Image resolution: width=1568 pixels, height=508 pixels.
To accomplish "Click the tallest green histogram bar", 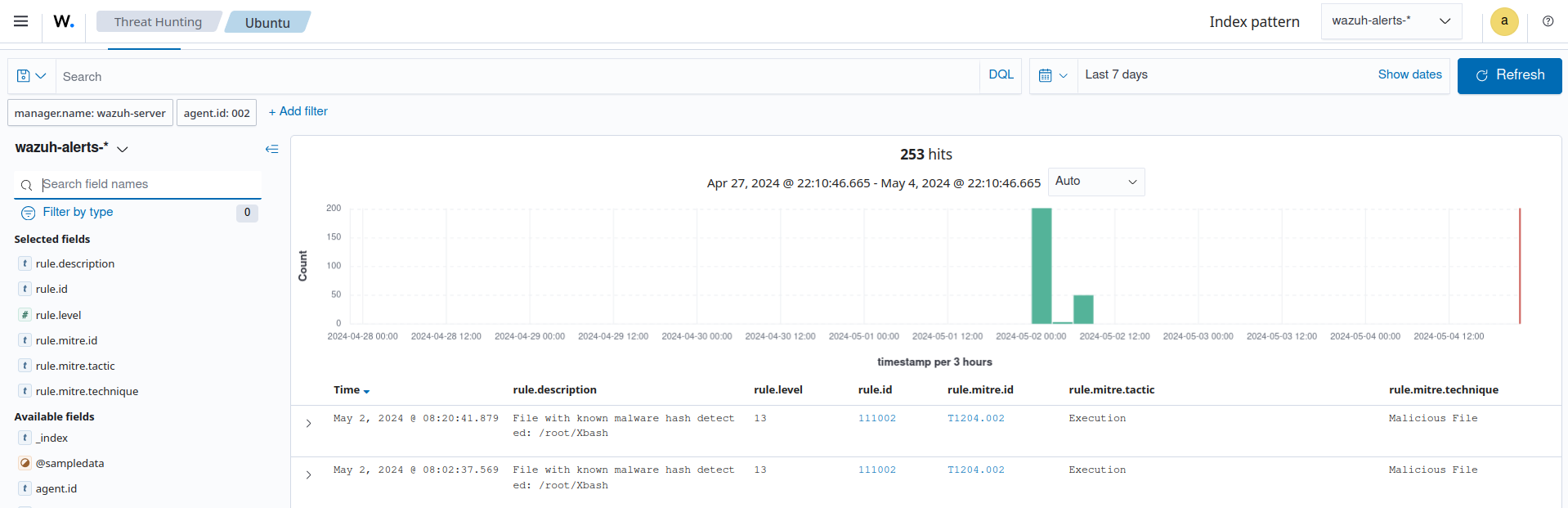I will pos(1041,266).
